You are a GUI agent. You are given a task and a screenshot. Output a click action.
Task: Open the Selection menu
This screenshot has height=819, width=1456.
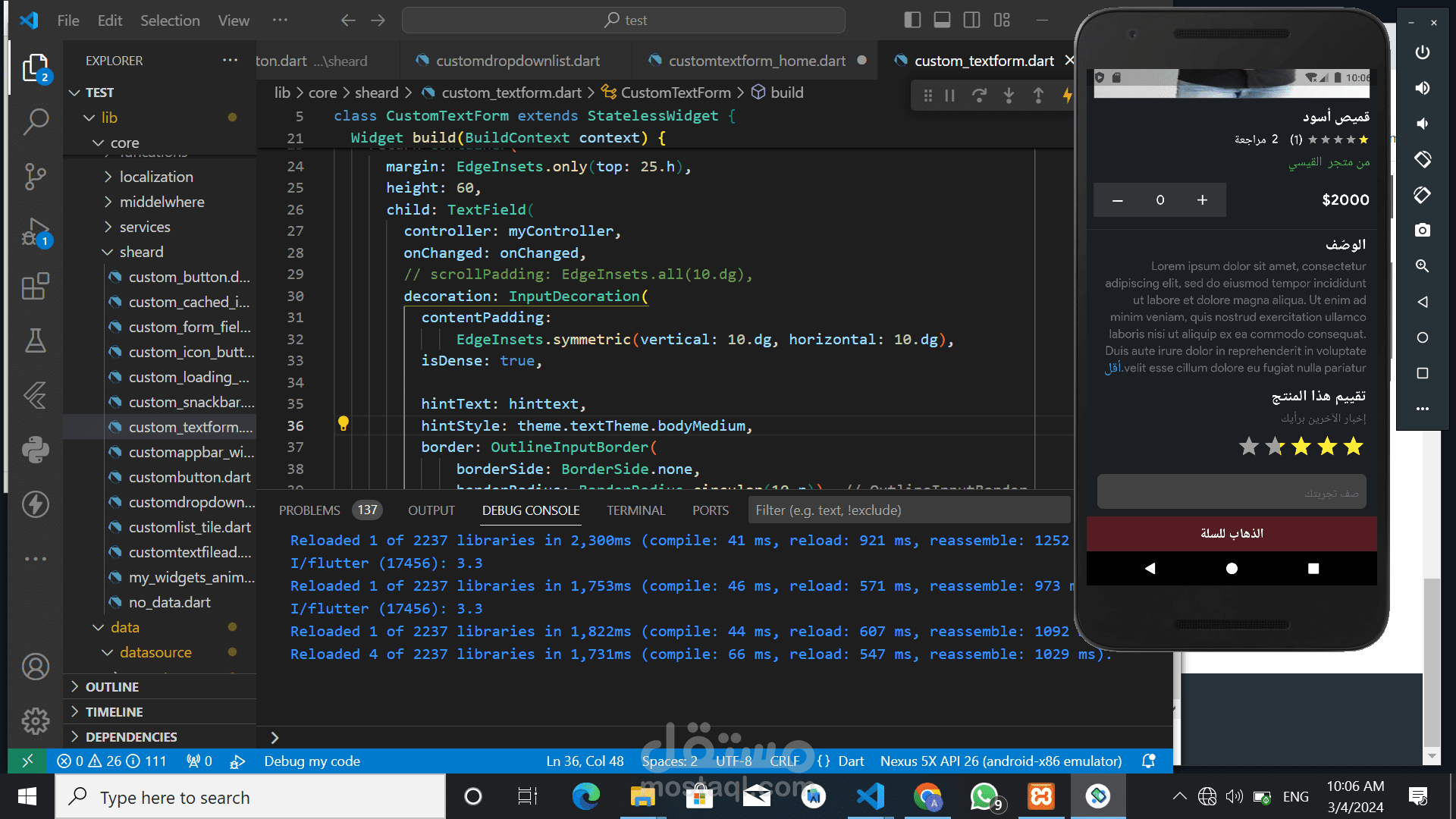[x=170, y=20]
